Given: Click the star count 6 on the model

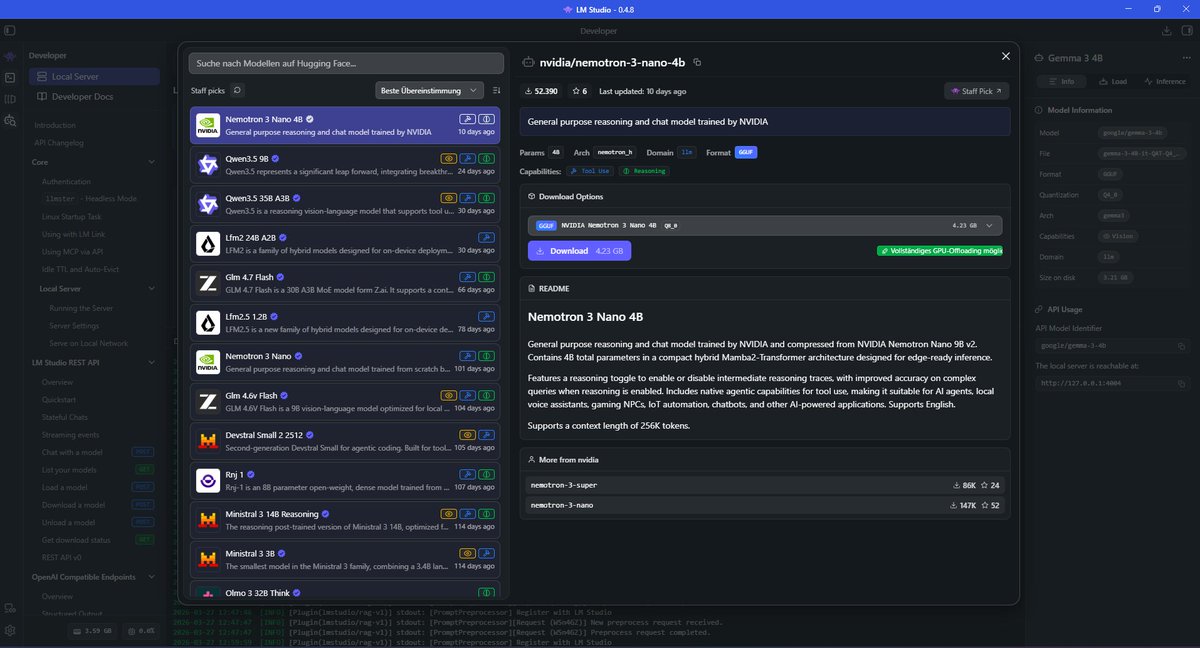Looking at the screenshot, I should click(x=579, y=91).
